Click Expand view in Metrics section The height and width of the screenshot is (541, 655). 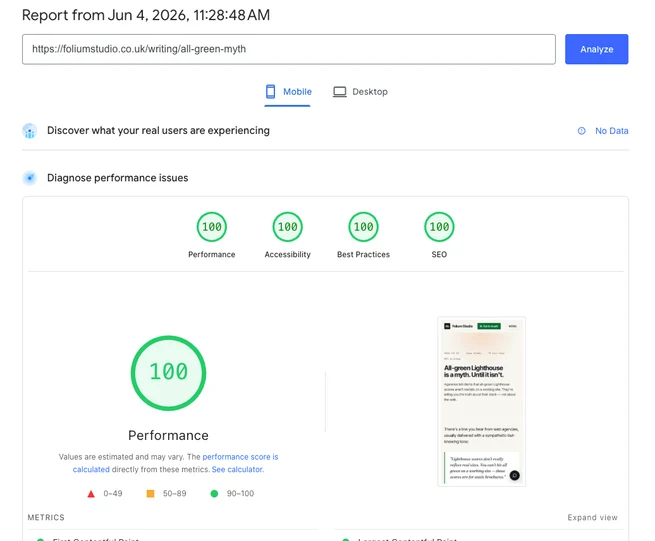pos(592,518)
